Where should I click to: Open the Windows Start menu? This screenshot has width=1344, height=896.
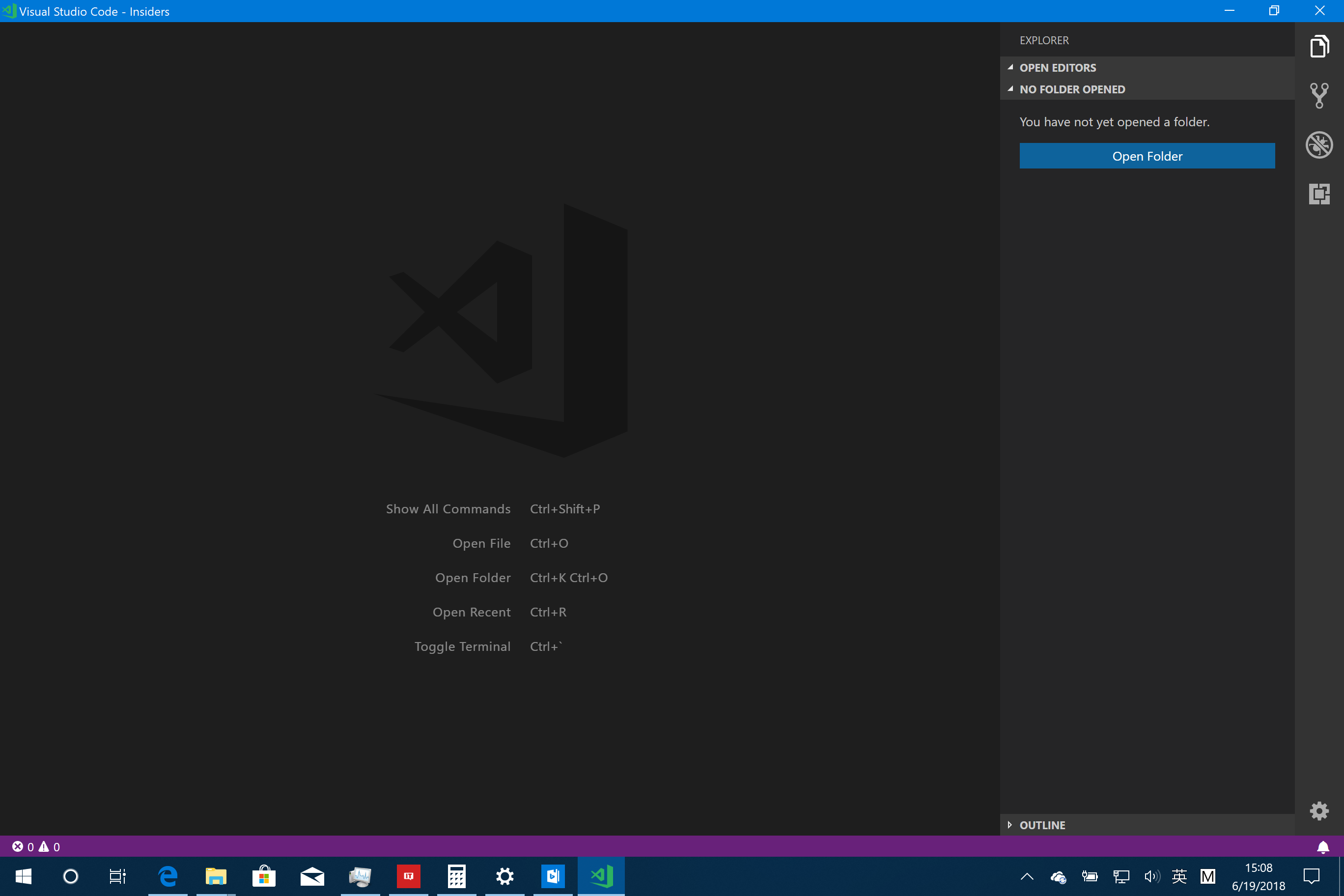(24, 876)
